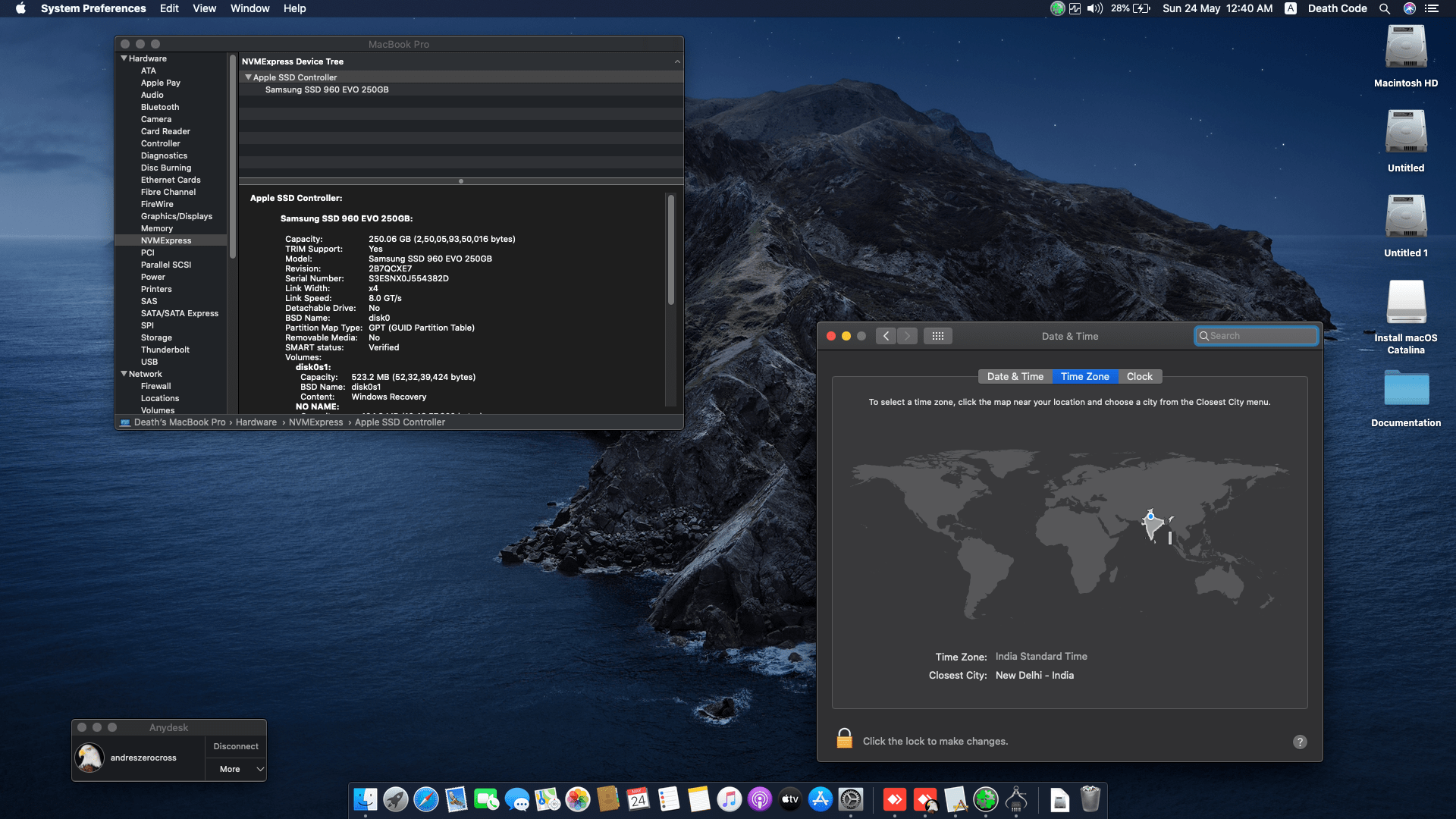Open the Window menu
This screenshot has height=819, width=1456.
coord(249,8)
